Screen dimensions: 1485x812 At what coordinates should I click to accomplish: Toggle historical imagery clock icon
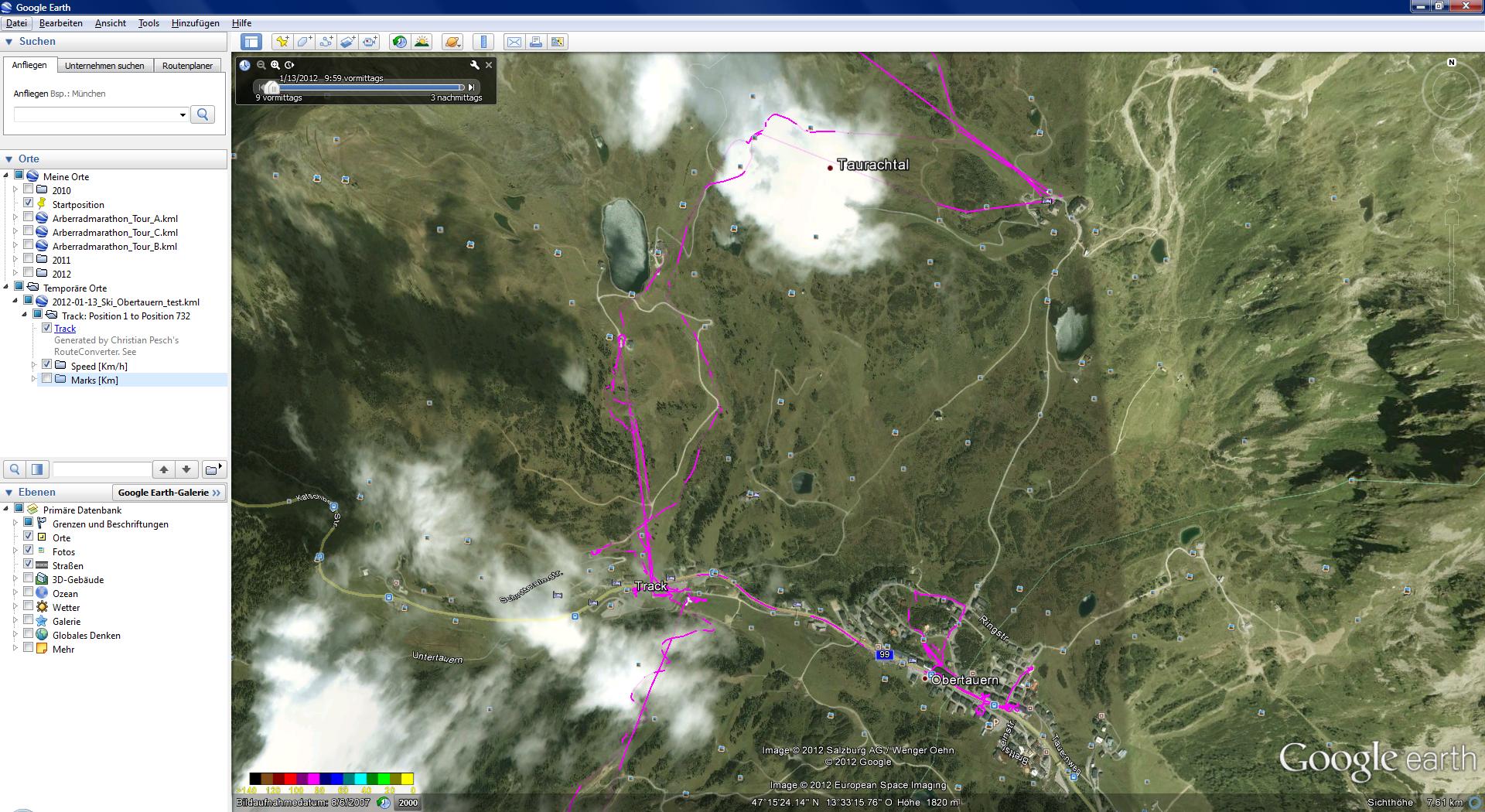[399, 42]
